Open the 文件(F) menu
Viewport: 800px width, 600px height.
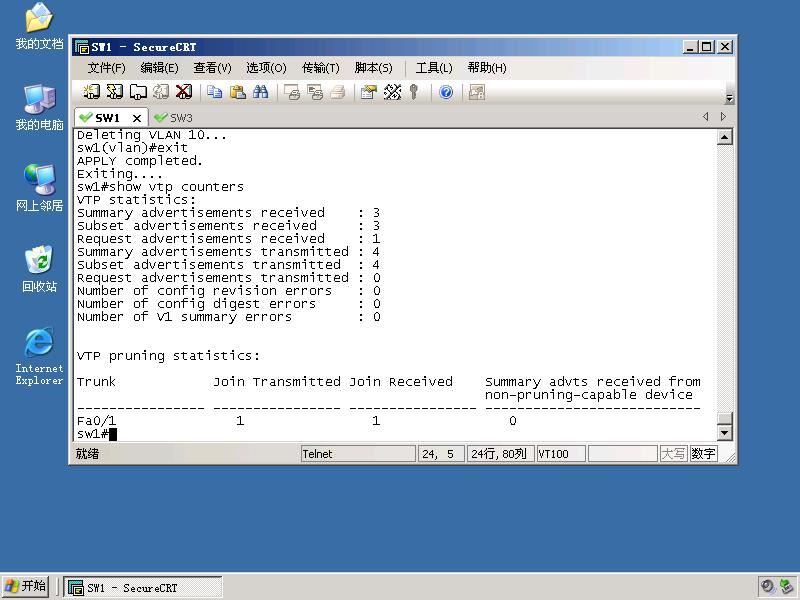point(106,68)
